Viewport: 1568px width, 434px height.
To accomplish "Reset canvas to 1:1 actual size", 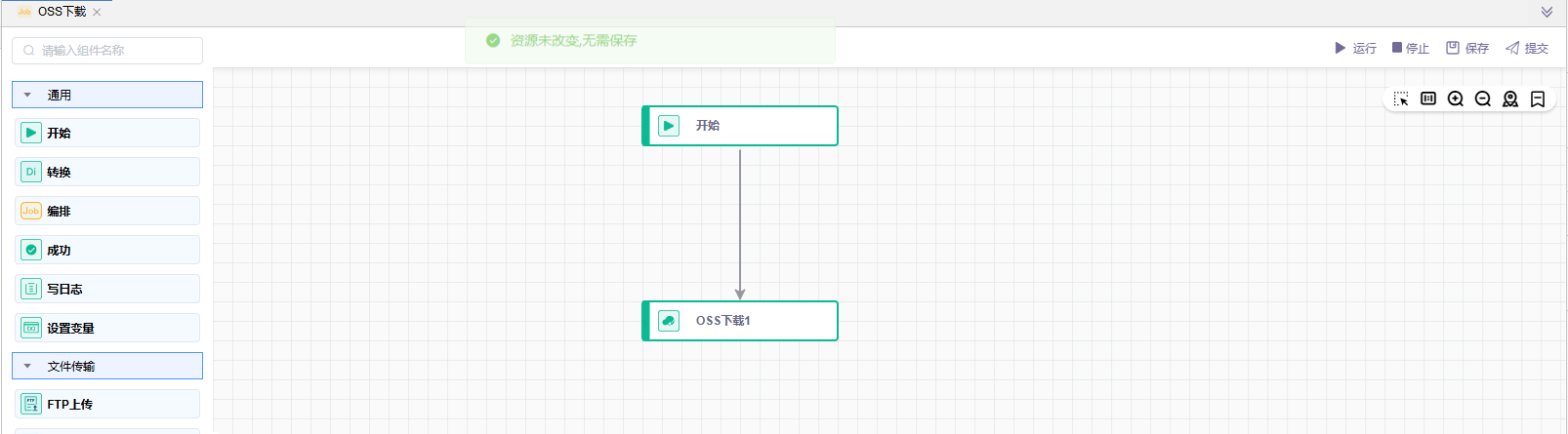I will (1428, 99).
